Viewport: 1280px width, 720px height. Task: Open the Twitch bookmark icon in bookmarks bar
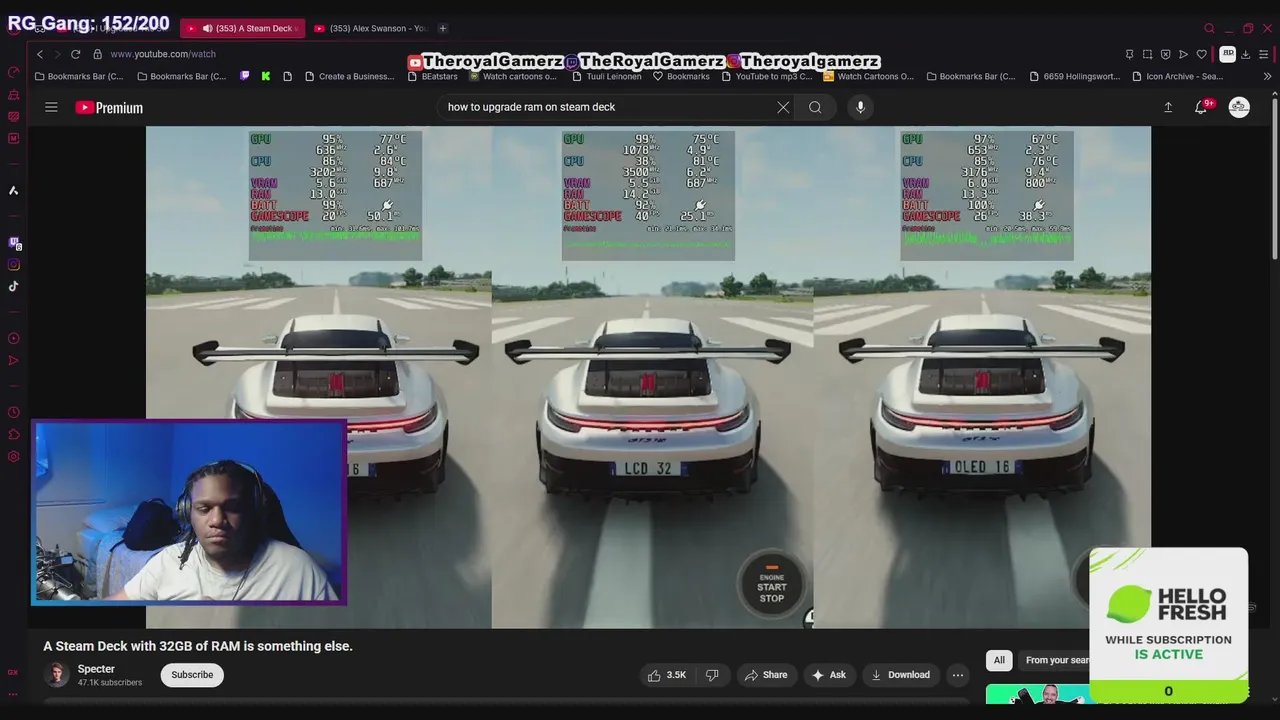(244, 76)
